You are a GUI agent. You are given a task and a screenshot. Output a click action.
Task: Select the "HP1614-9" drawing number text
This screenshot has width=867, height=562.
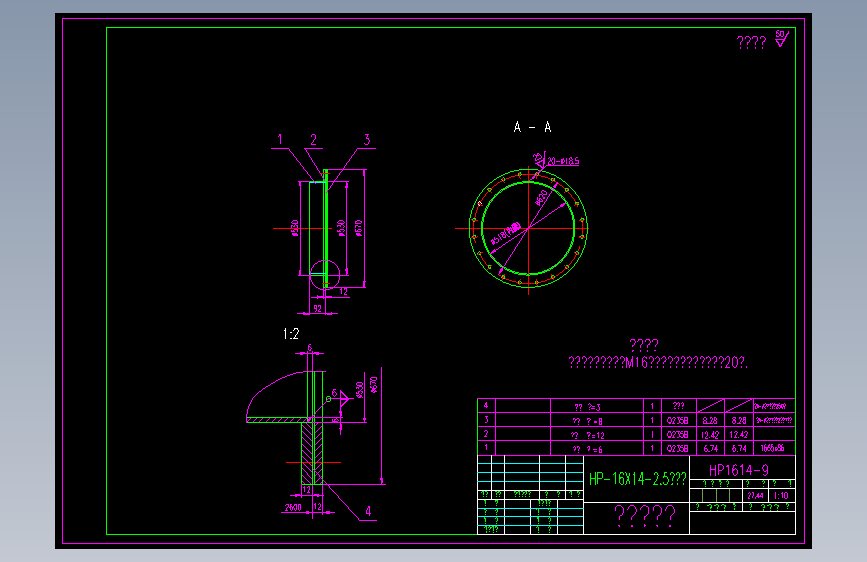[x=739, y=470]
